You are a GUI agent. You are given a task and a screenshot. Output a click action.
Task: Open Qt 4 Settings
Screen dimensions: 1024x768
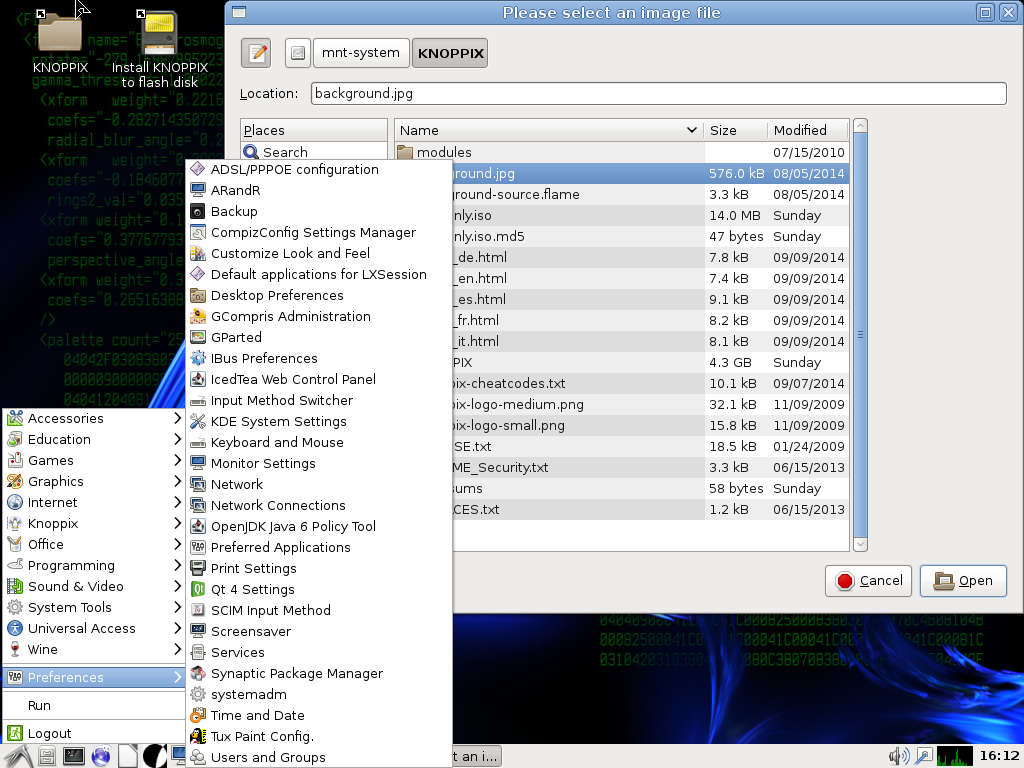click(x=319, y=589)
